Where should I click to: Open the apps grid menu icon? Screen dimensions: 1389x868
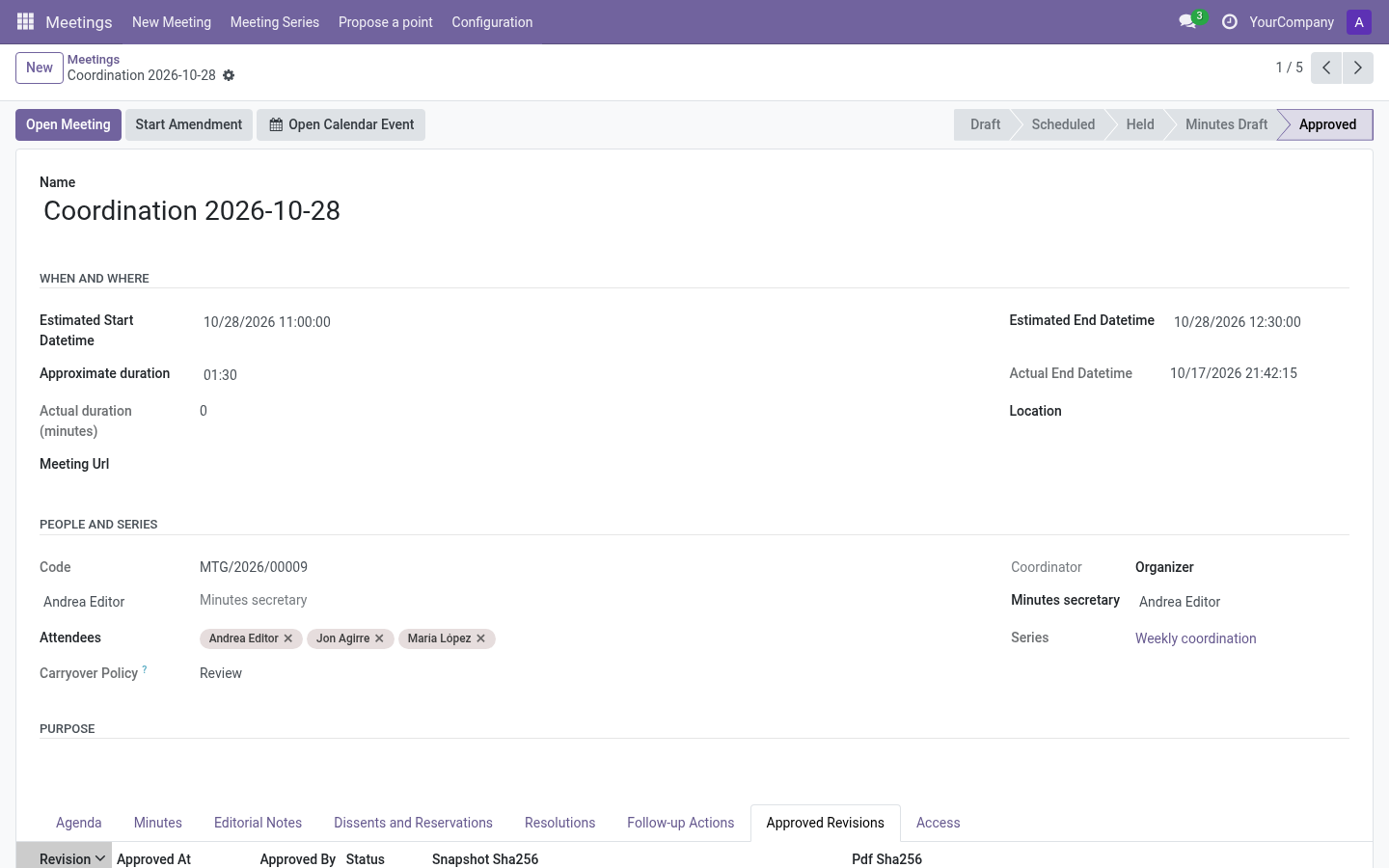26,21
